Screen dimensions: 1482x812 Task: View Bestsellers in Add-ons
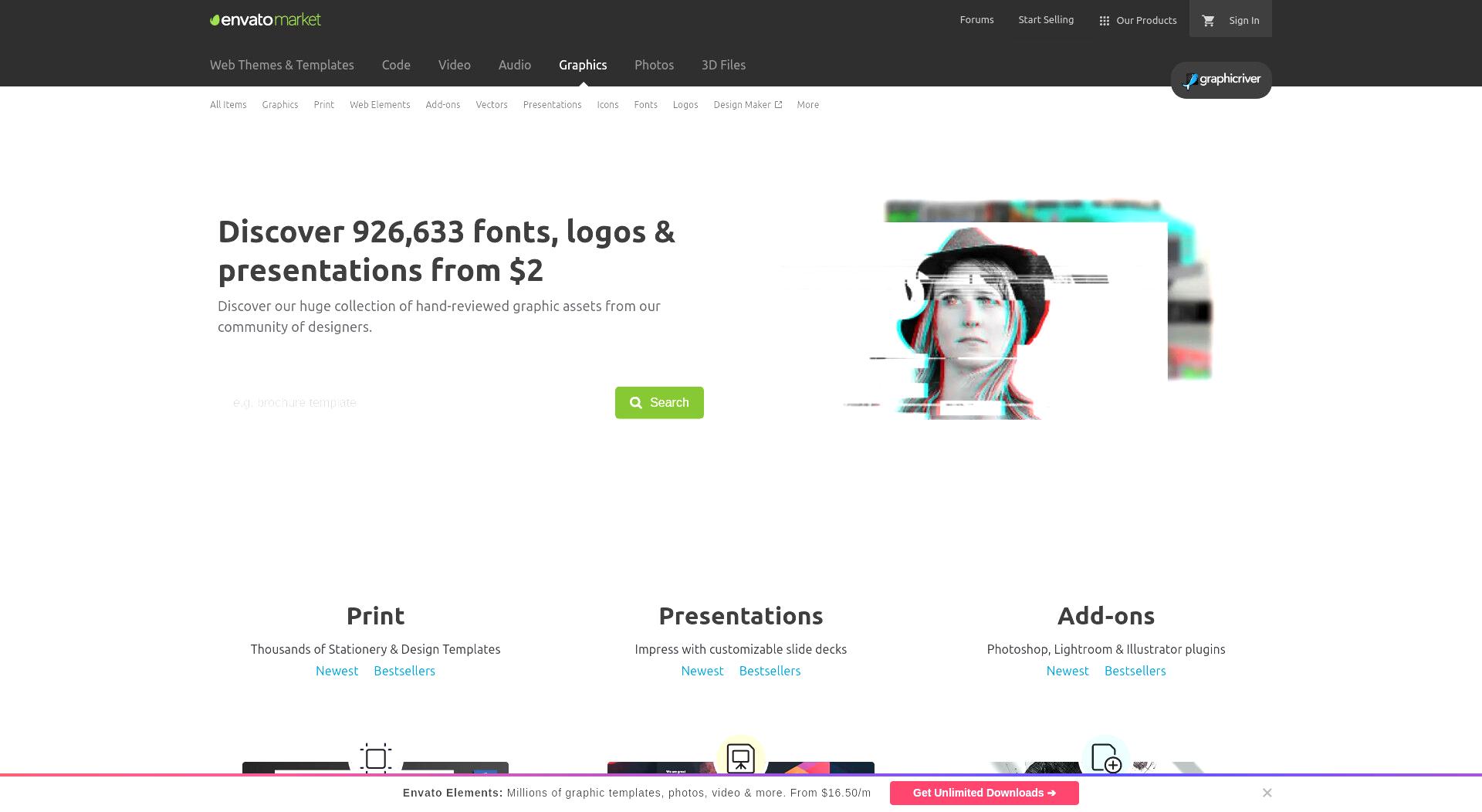click(1135, 671)
